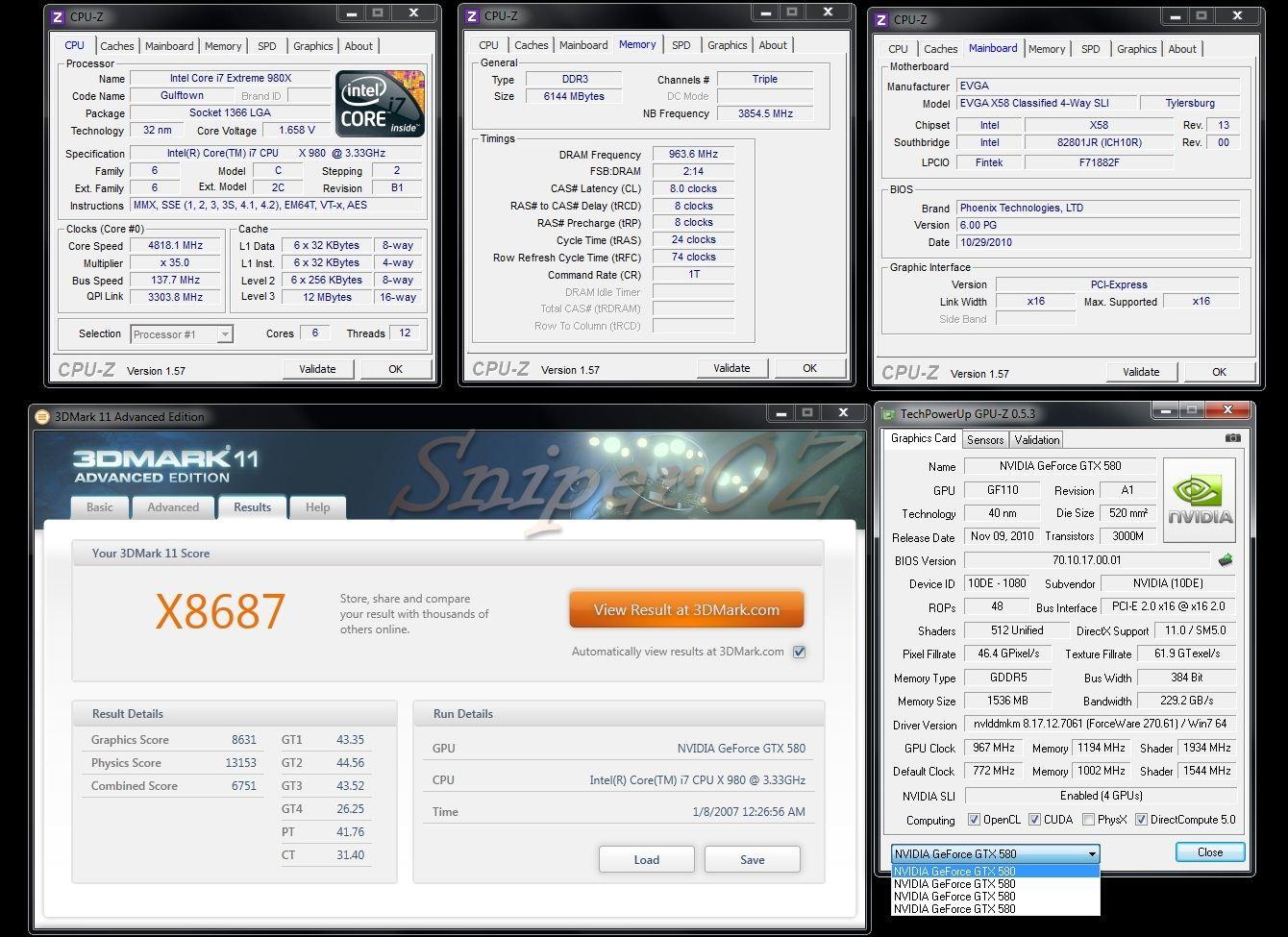
Task: Switch to the Advanced tab in 3DMark 11
Action: pyautogui.click(x=173, y=507)
